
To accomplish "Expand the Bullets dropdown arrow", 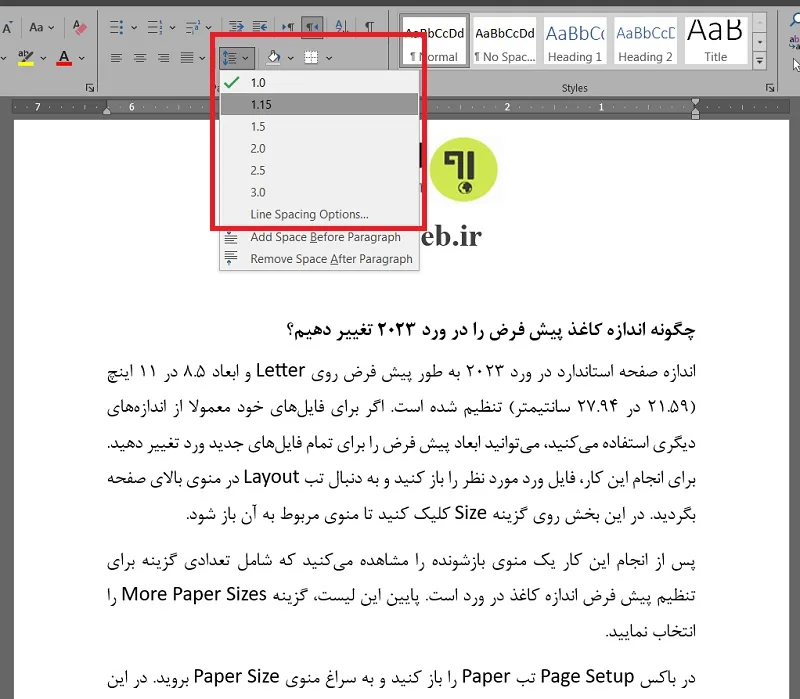I will coord(134,28).
